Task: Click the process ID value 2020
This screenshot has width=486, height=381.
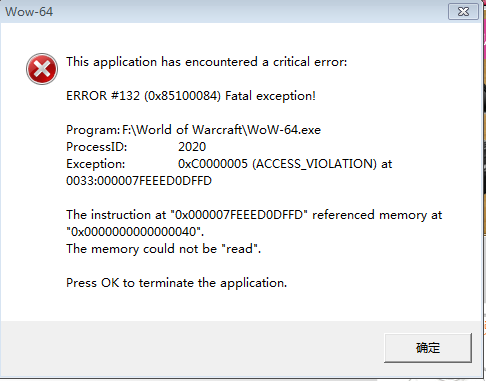Action: [x=192, y=147]
